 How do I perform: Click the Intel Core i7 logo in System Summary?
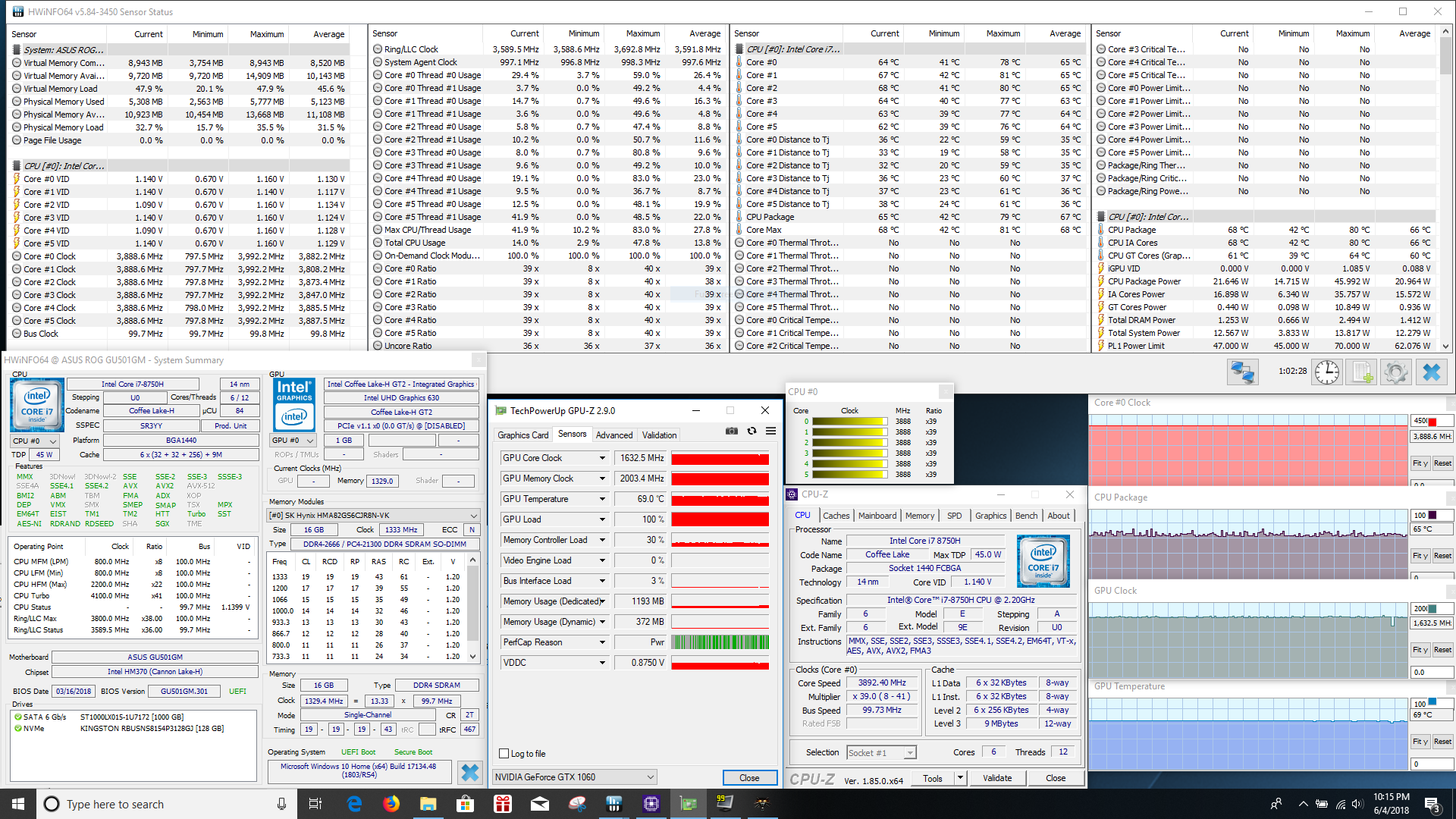[x=36, y=405]
